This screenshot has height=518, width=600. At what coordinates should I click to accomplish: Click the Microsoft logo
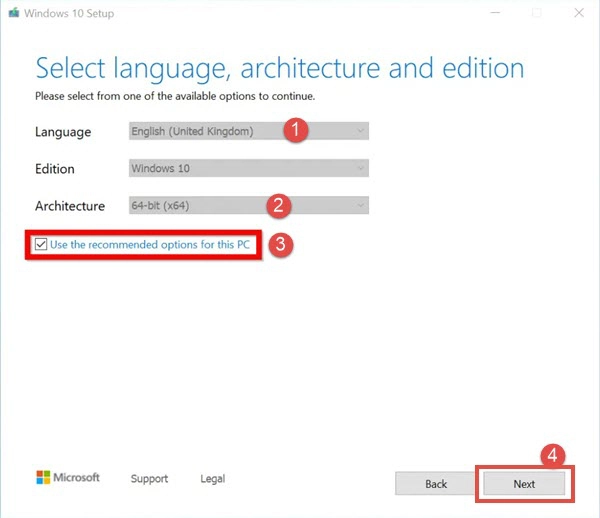point(68,477)
